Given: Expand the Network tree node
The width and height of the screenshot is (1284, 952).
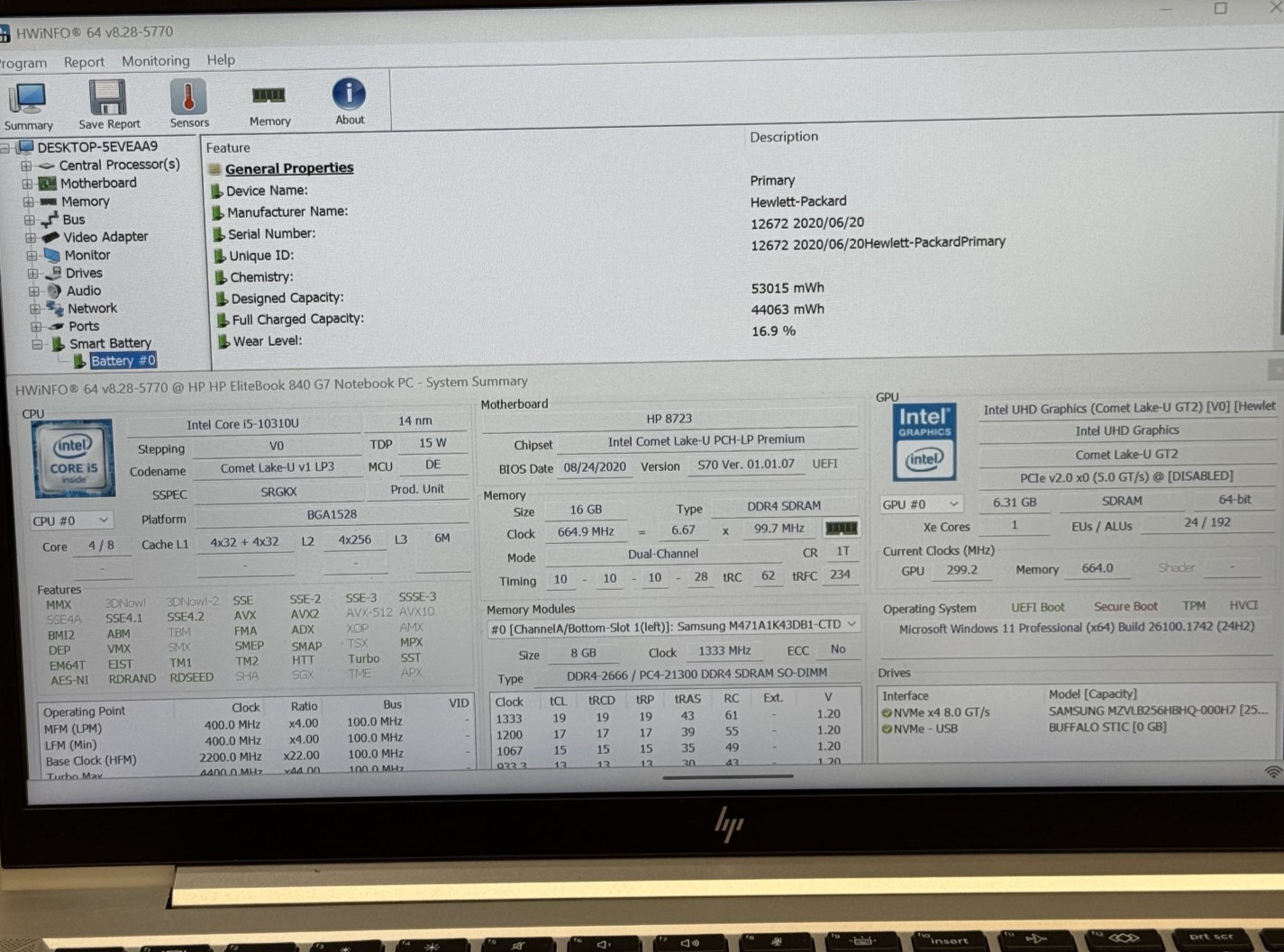Looking at the screenshot, I should click(34, 309).
